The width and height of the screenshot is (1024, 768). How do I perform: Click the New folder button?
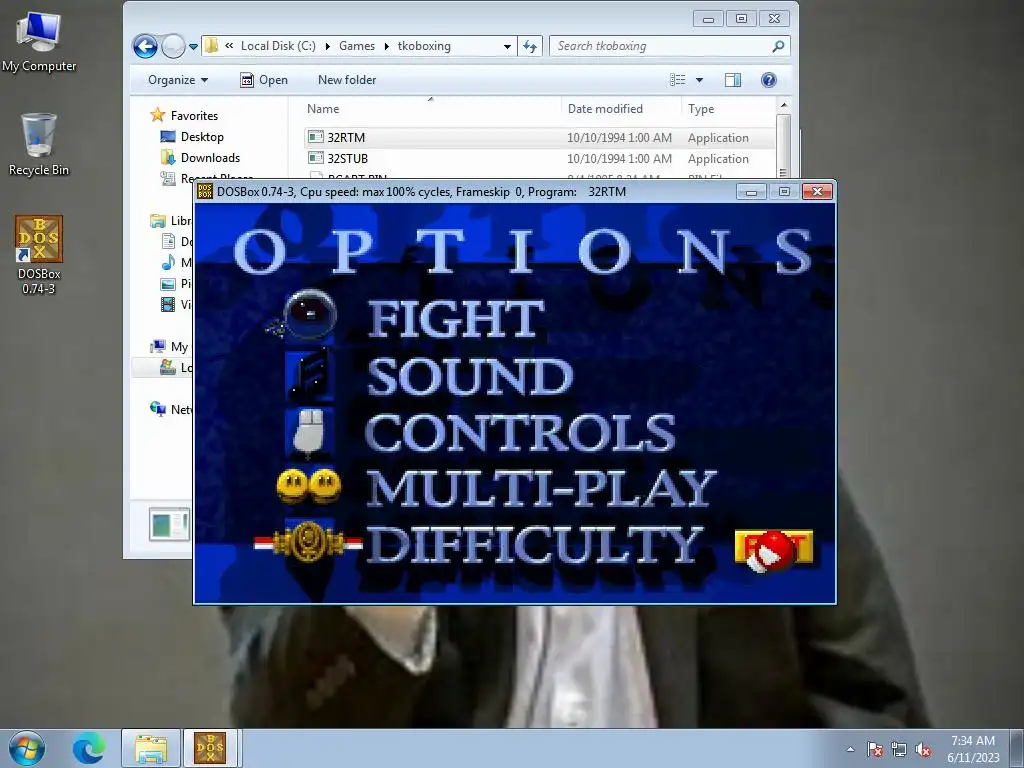pyautogui.click(x=347, y=80)
